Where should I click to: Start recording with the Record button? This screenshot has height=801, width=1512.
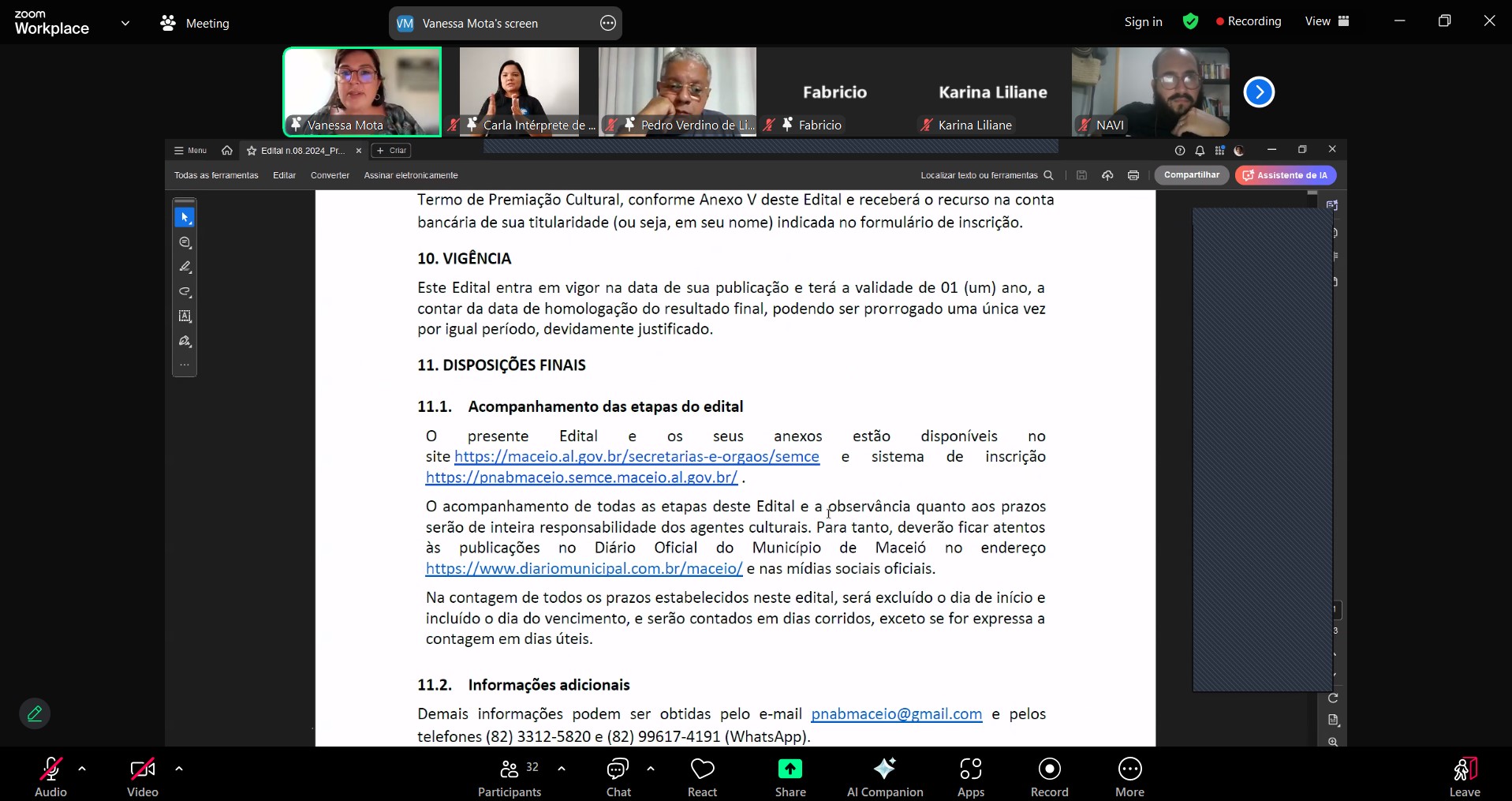[1049, 777]
